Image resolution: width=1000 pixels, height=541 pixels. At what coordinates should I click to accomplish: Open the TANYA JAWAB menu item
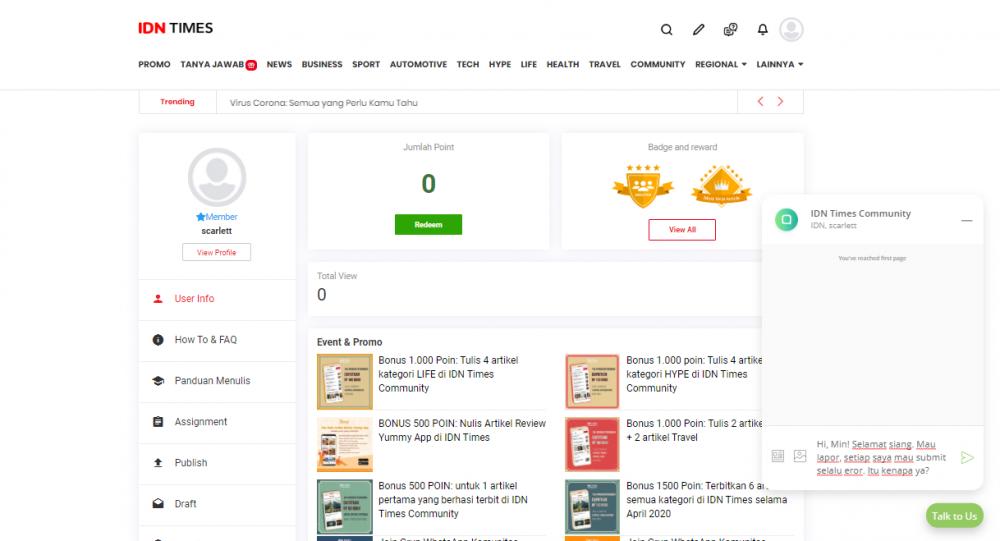[212, 64]
